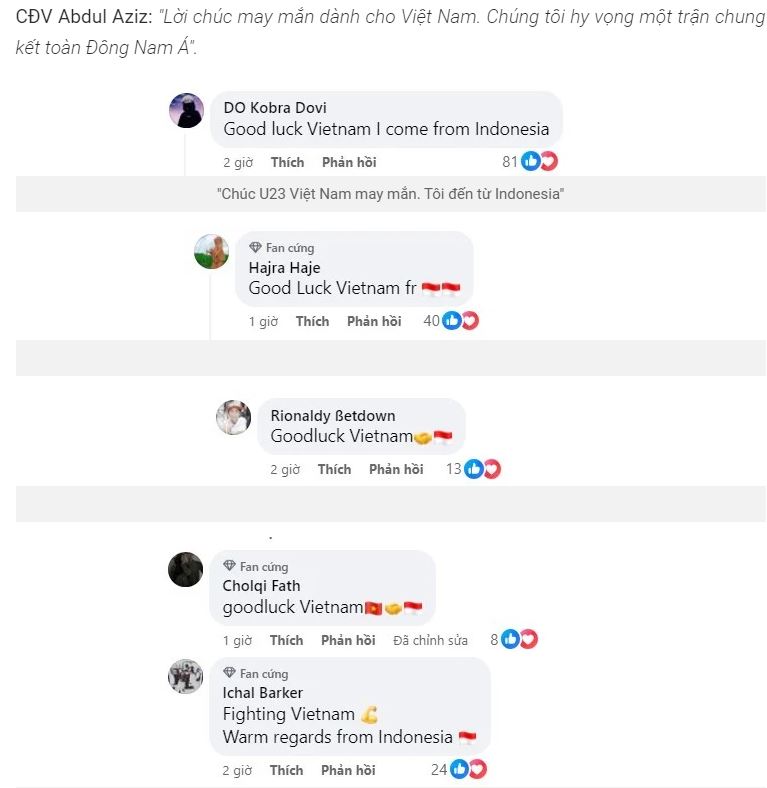
Task: Click the Fan cứng diamond badge above Hajra Haje
Action: coord(255,247)
